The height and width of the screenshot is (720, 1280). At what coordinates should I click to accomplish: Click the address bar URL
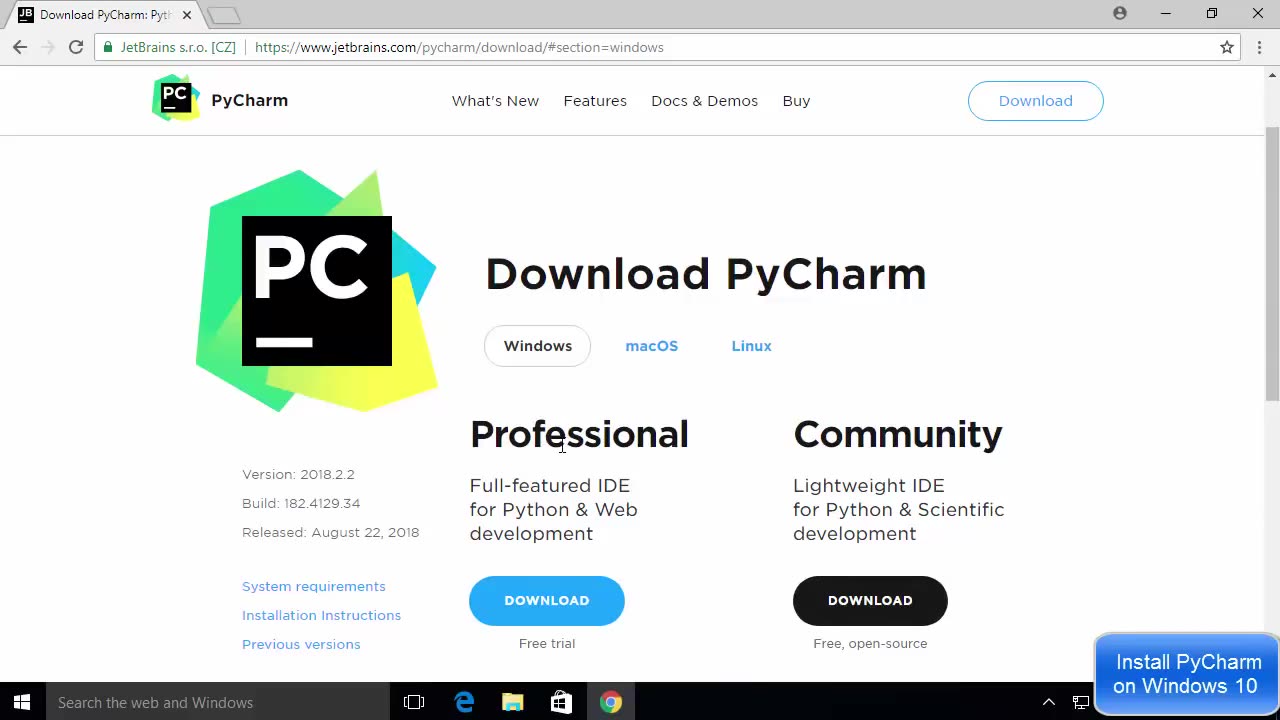click(459, 47)
